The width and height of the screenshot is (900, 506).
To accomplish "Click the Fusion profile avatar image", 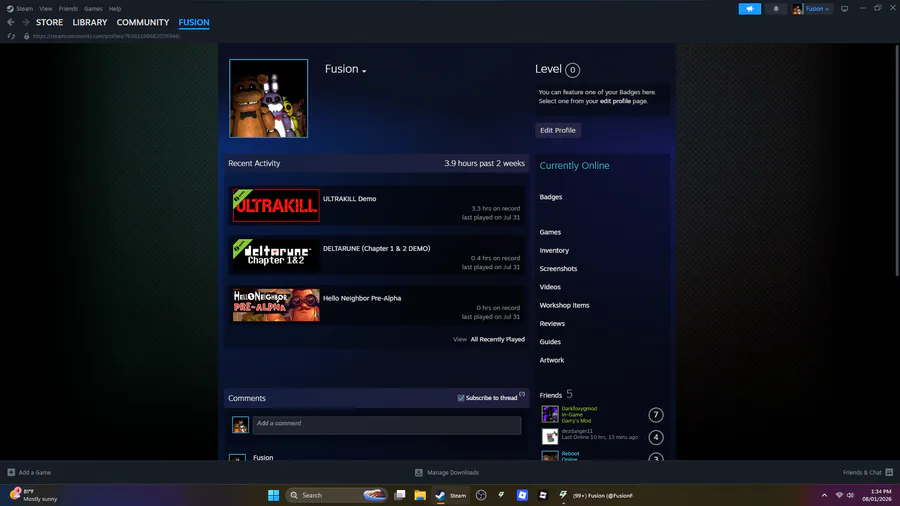I will [x=269, y=98].
